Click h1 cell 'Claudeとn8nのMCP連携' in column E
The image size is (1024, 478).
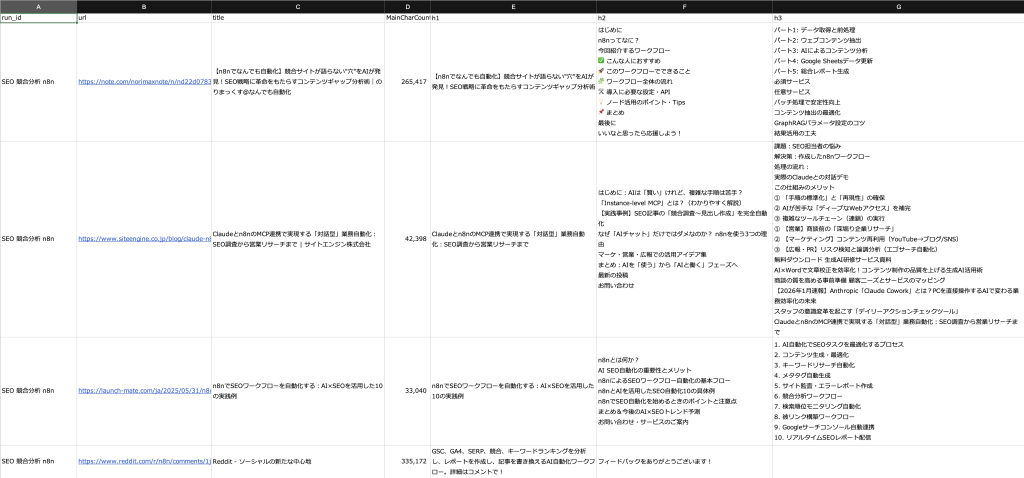point(513,239)
